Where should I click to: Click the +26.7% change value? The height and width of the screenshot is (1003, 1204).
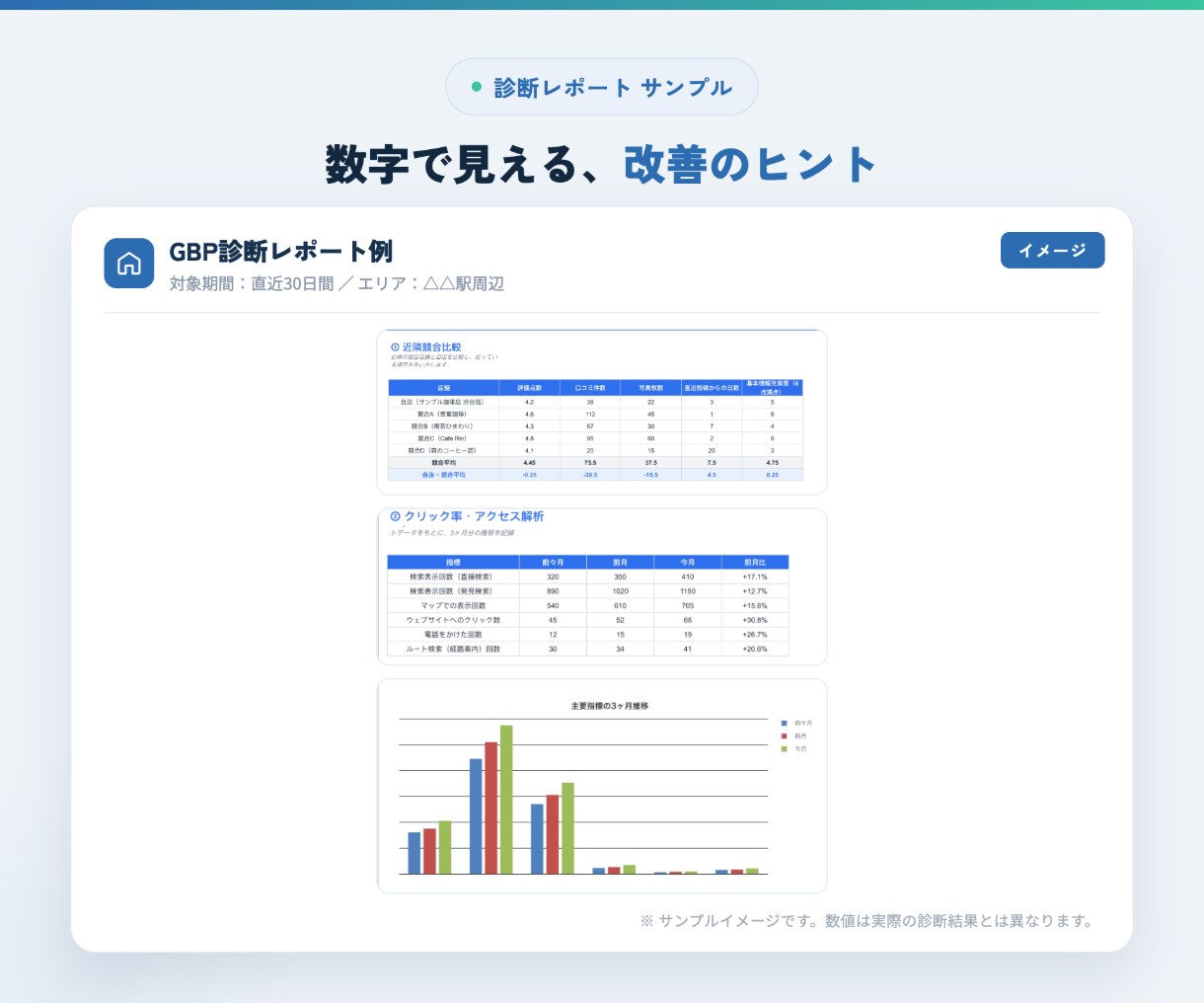tap(755, 635)
